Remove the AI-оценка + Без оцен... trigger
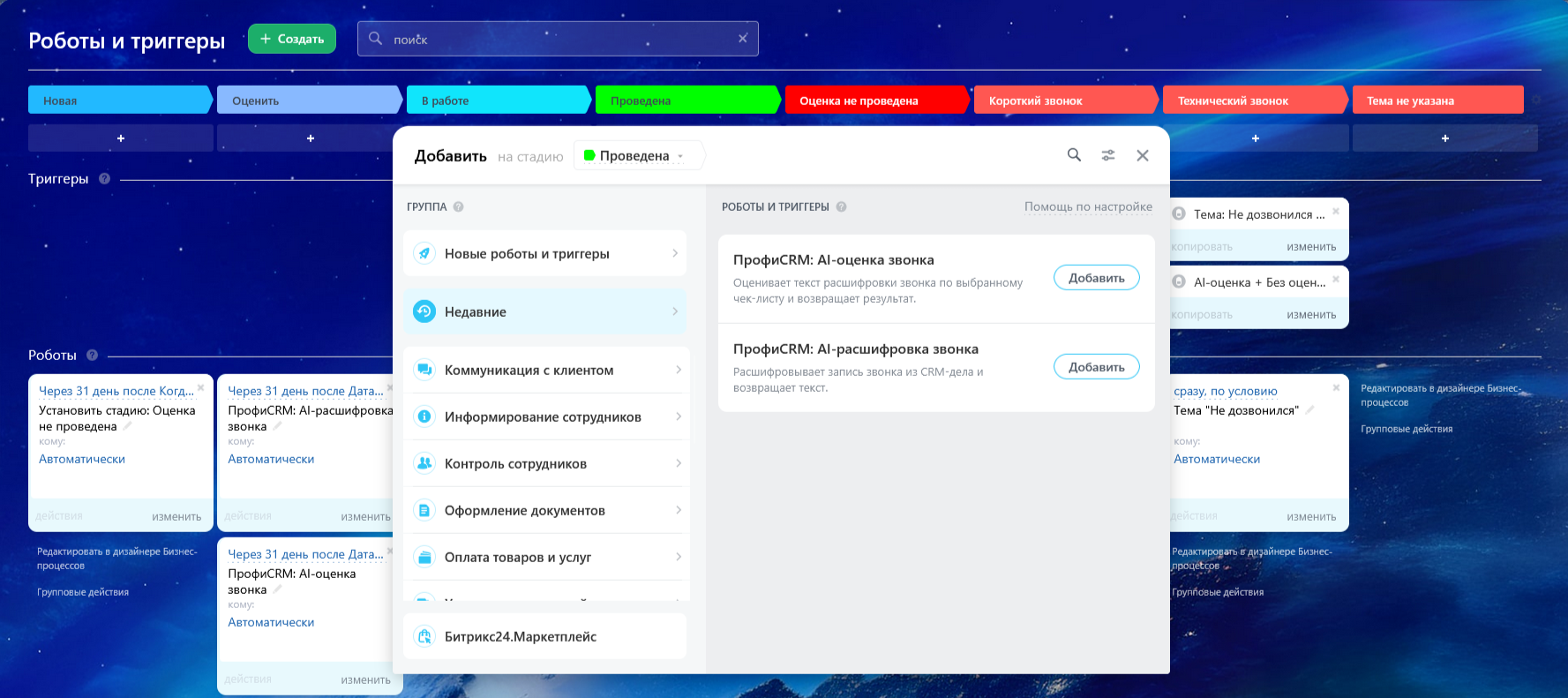Viewport: 1568px width, 698px height. tap(1336, 279)
